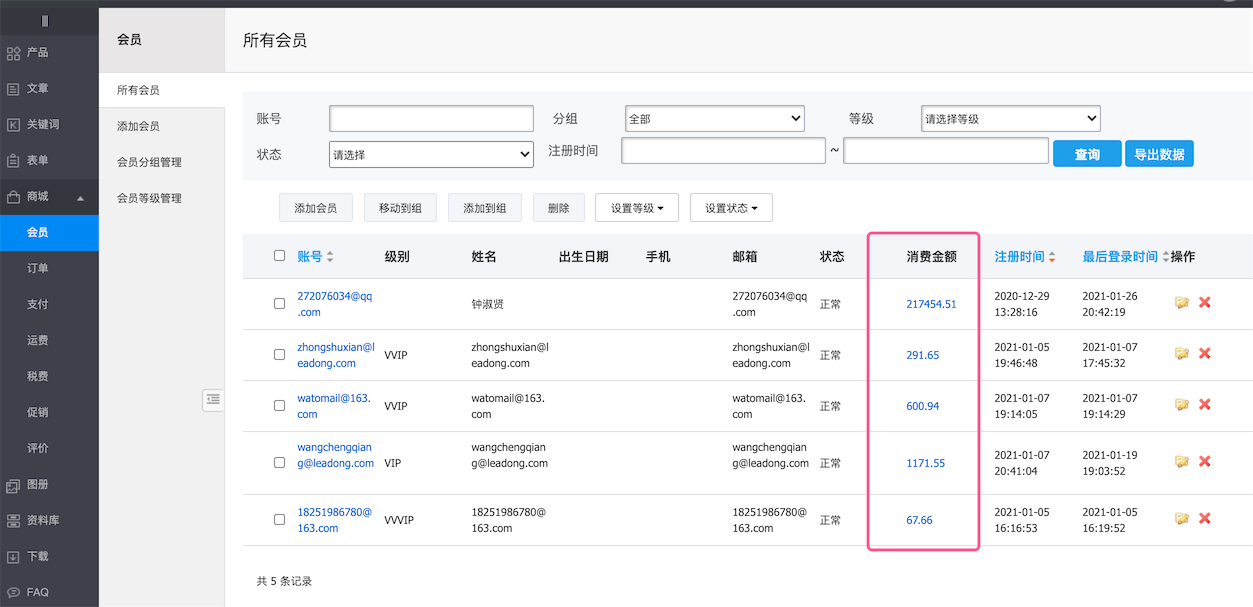Expand the 设置等级 dropdown button
The image size is (1253, 607).
[636, 208]
